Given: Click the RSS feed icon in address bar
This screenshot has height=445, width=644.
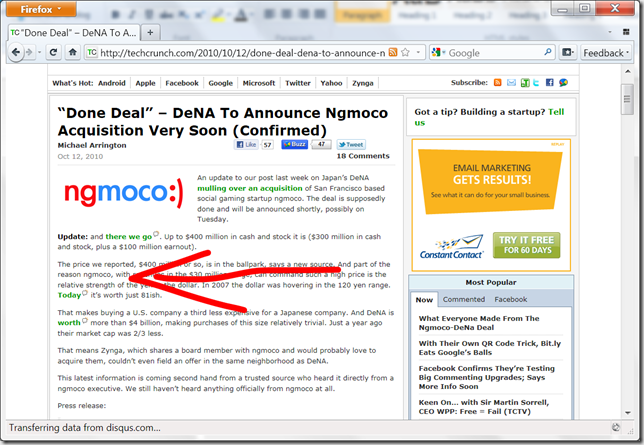Looking at the screenshot, I should pyautogui.click(x=393, y=52).
